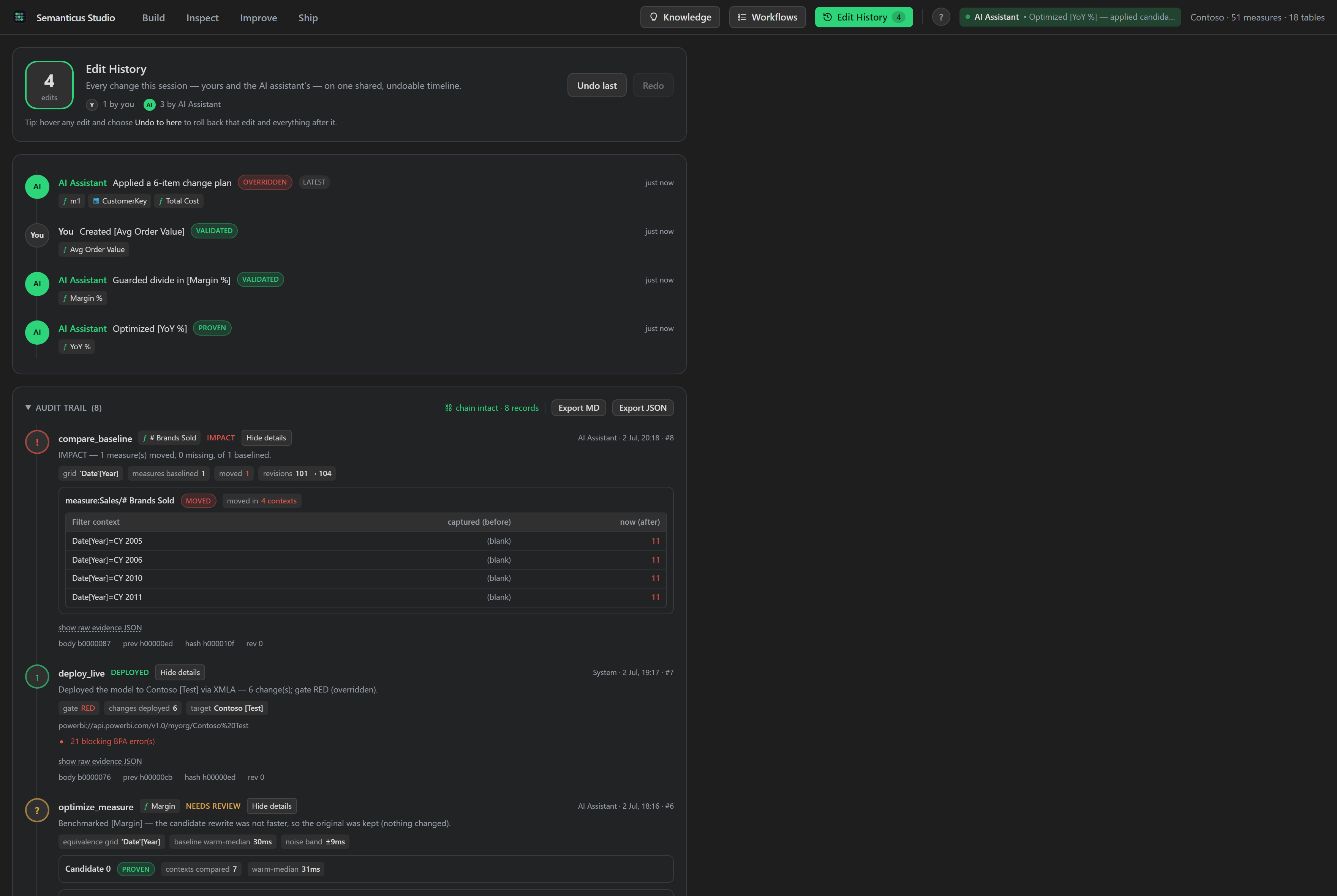The image size is (1337, 896).
Task: Show raw evidence JSON for deploy_live
Action: pyautogui.click(x=100, y=761)
